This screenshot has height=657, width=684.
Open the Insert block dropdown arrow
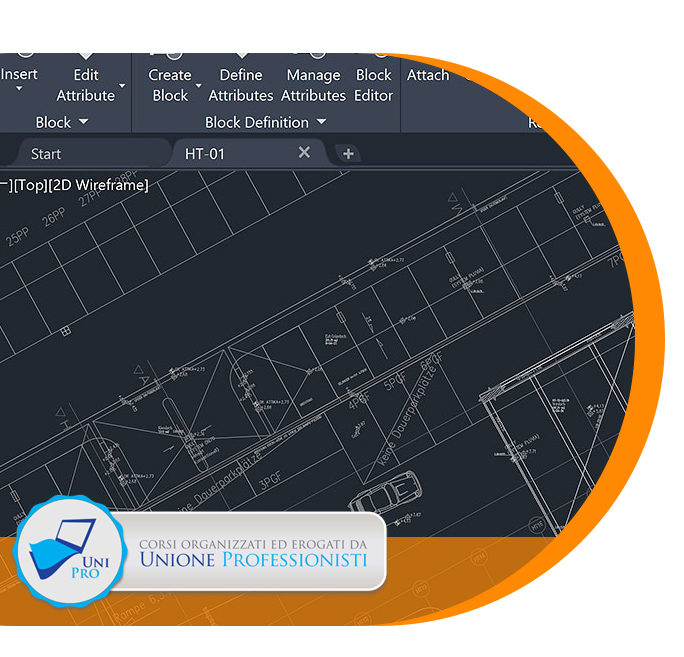(19, 89)
